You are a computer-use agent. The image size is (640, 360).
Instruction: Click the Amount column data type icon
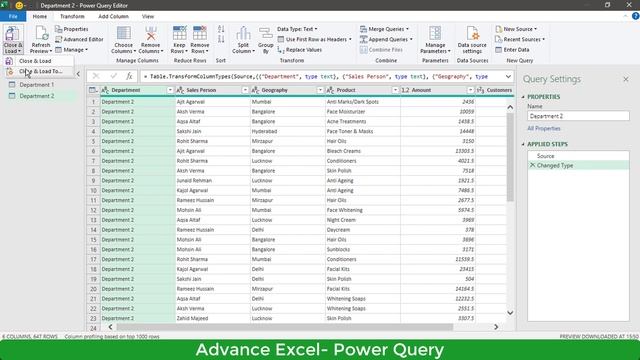click(405, 90)
